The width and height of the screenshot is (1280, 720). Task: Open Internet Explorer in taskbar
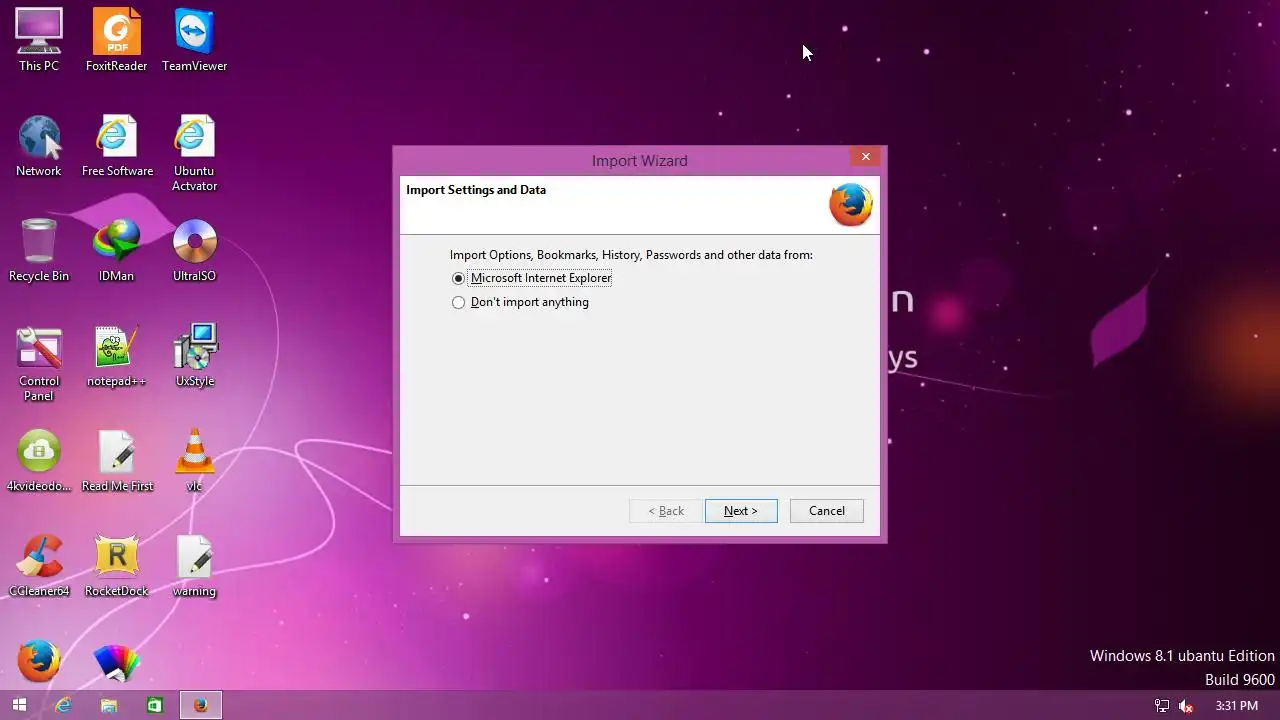click(63, 705)
